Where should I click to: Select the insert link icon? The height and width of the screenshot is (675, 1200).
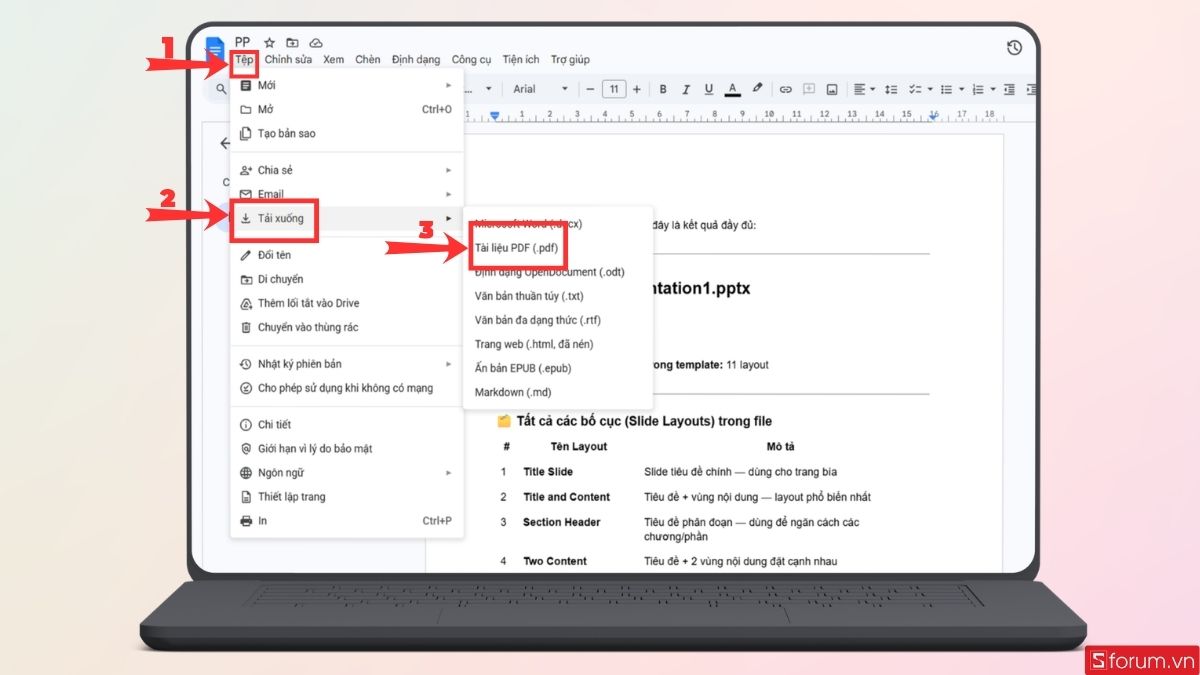[784, 88]
